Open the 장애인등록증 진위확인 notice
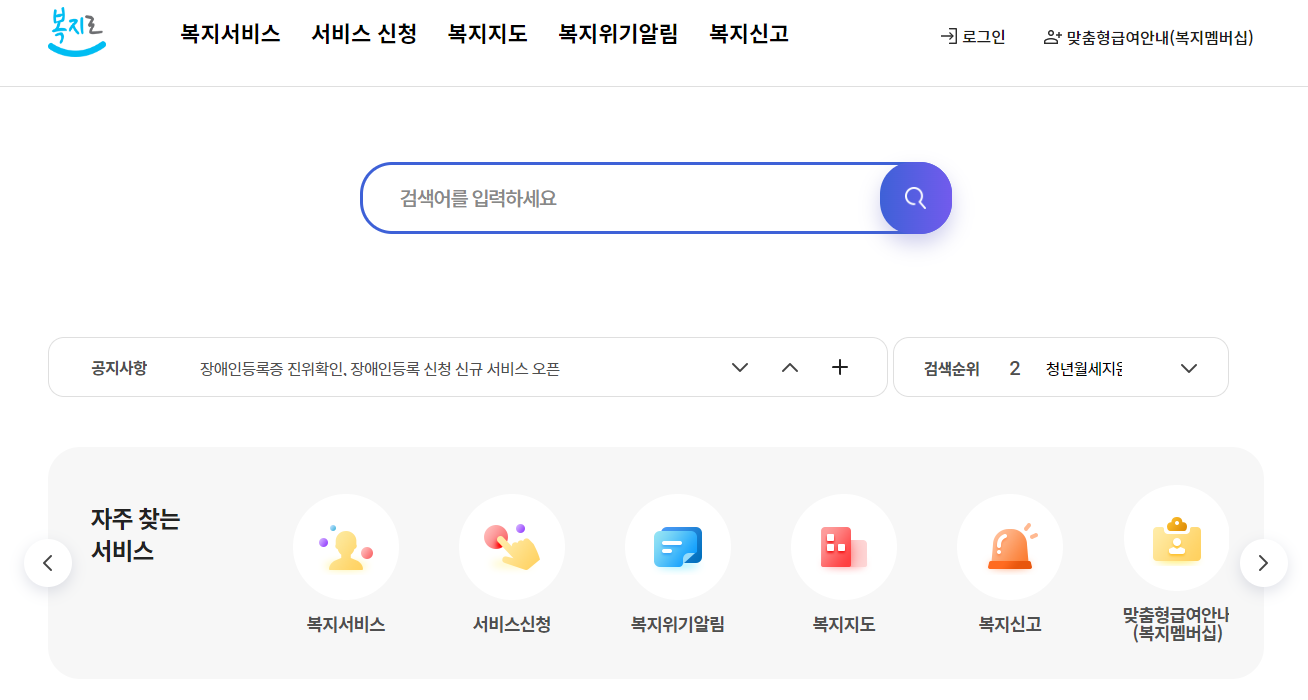 (380, 369)
